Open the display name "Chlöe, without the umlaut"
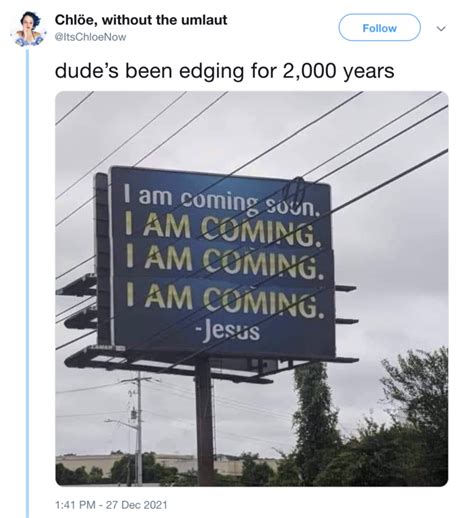474x518 pixels. pyautogui.click(x=141, y=20)
